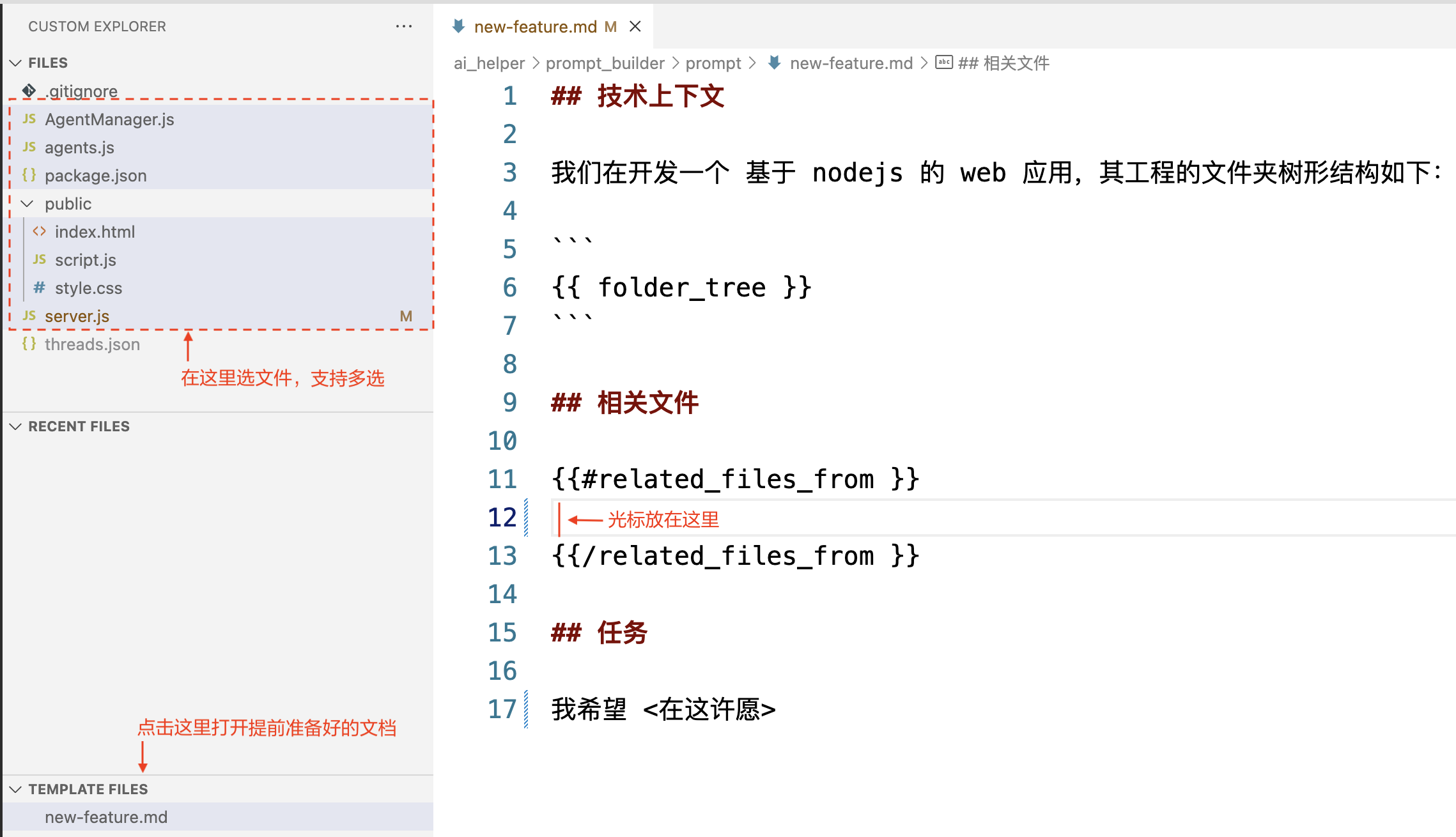Click the markdown icon on the new-feature.md tab
The height and width of the screenshot is (837, 1456).
[x=458, y=26]
